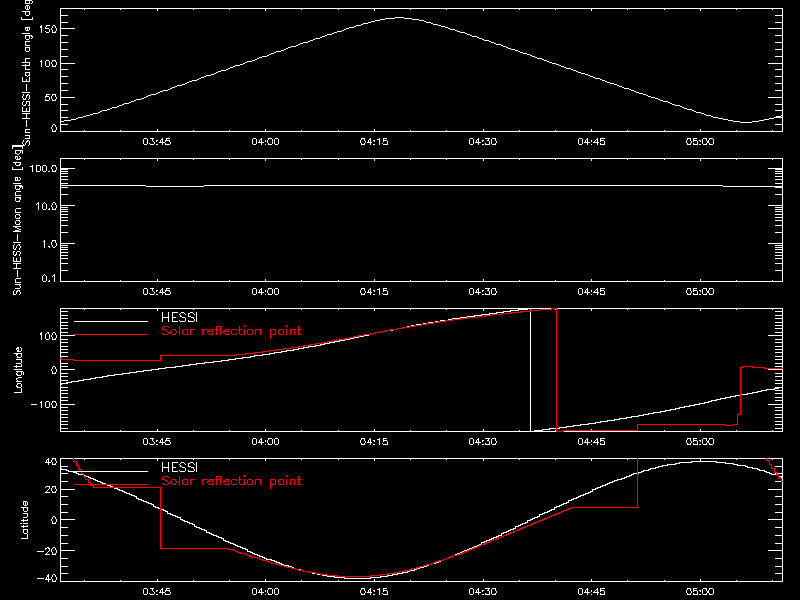
Task: Click the '0' tick of Longitude plot
Action: [55, 370]
